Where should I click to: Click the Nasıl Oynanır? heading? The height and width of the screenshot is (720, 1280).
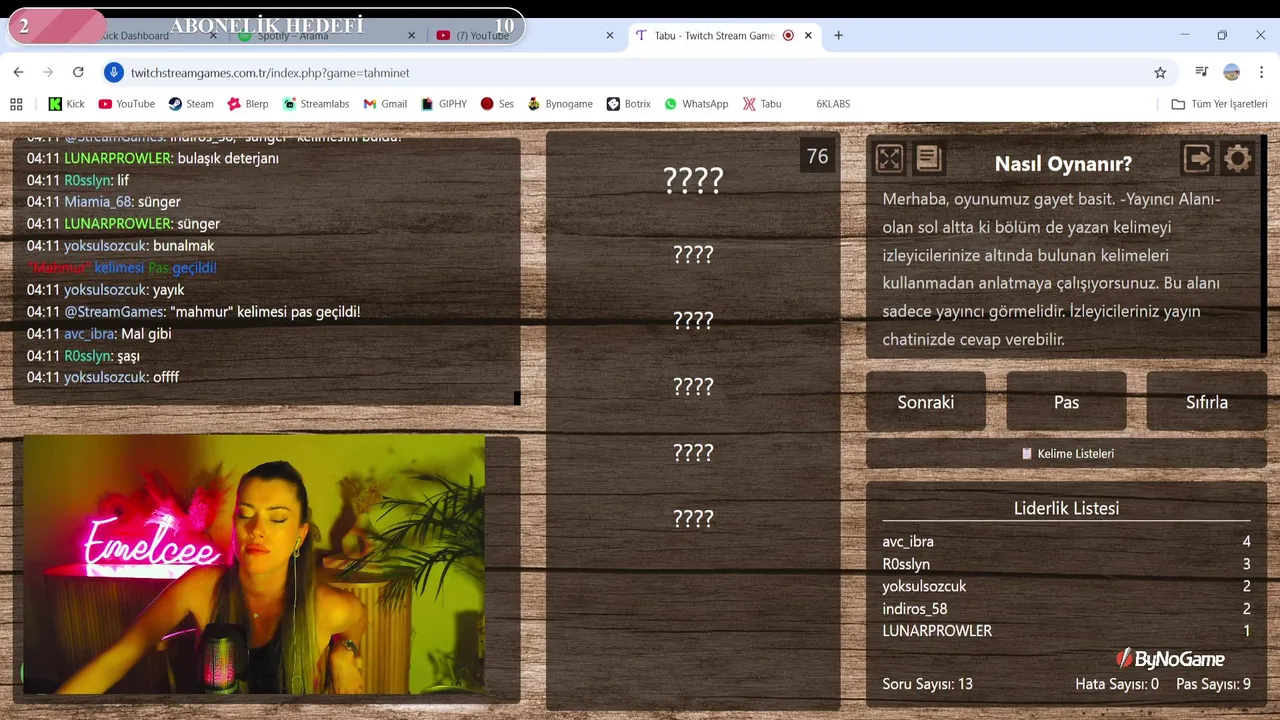coord(1063,164)
